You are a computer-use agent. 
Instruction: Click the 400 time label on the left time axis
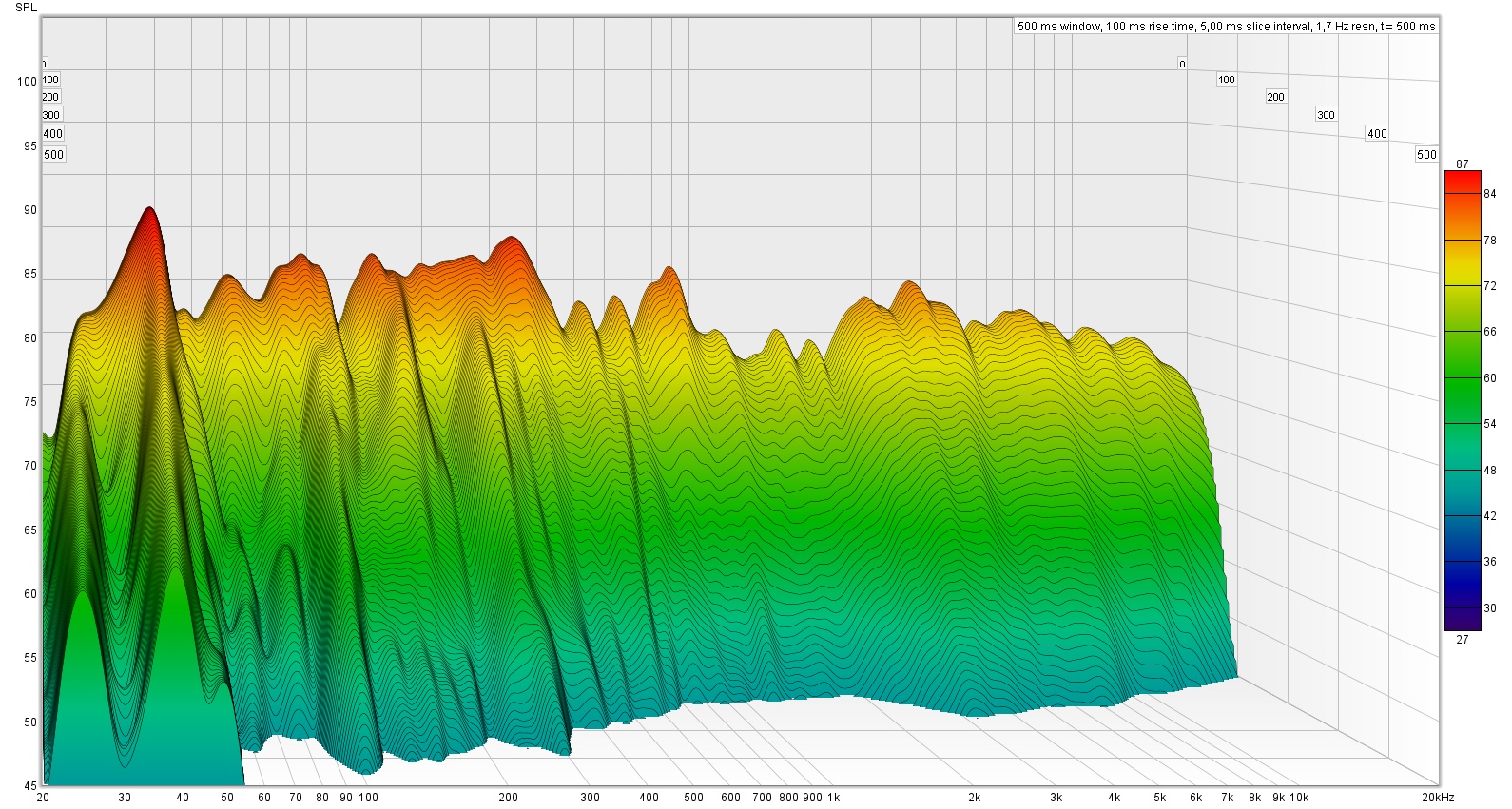tap(53, 134)
